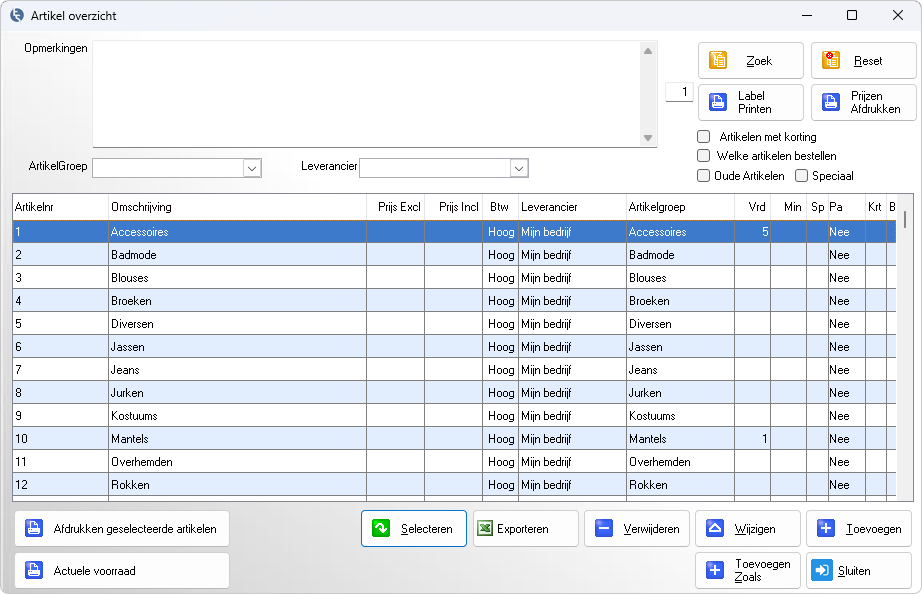The height and width of the screenshot is (594, 922).
Task: Click the Prijzen Afdrukken printer icon
Action: point(831,102)
